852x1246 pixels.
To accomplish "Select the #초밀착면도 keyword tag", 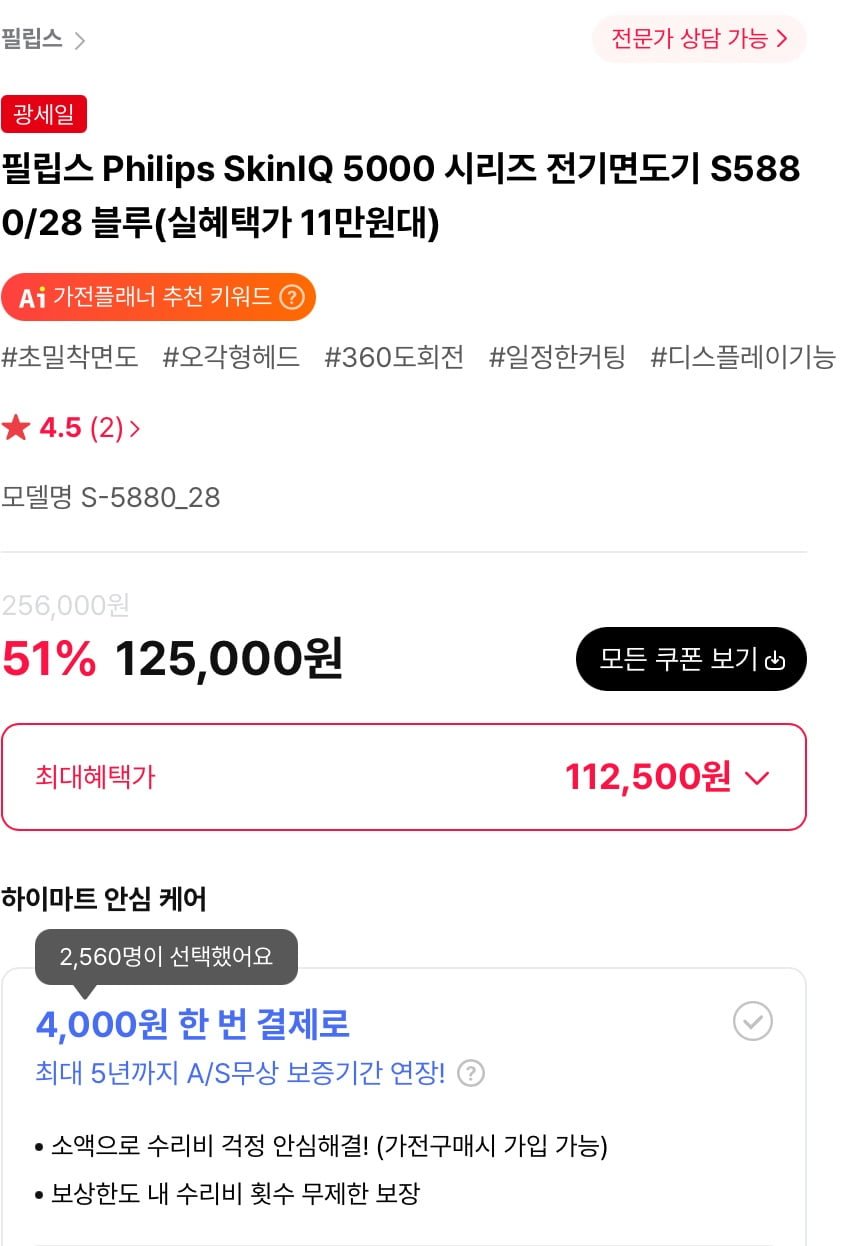I will click(70, 358).
